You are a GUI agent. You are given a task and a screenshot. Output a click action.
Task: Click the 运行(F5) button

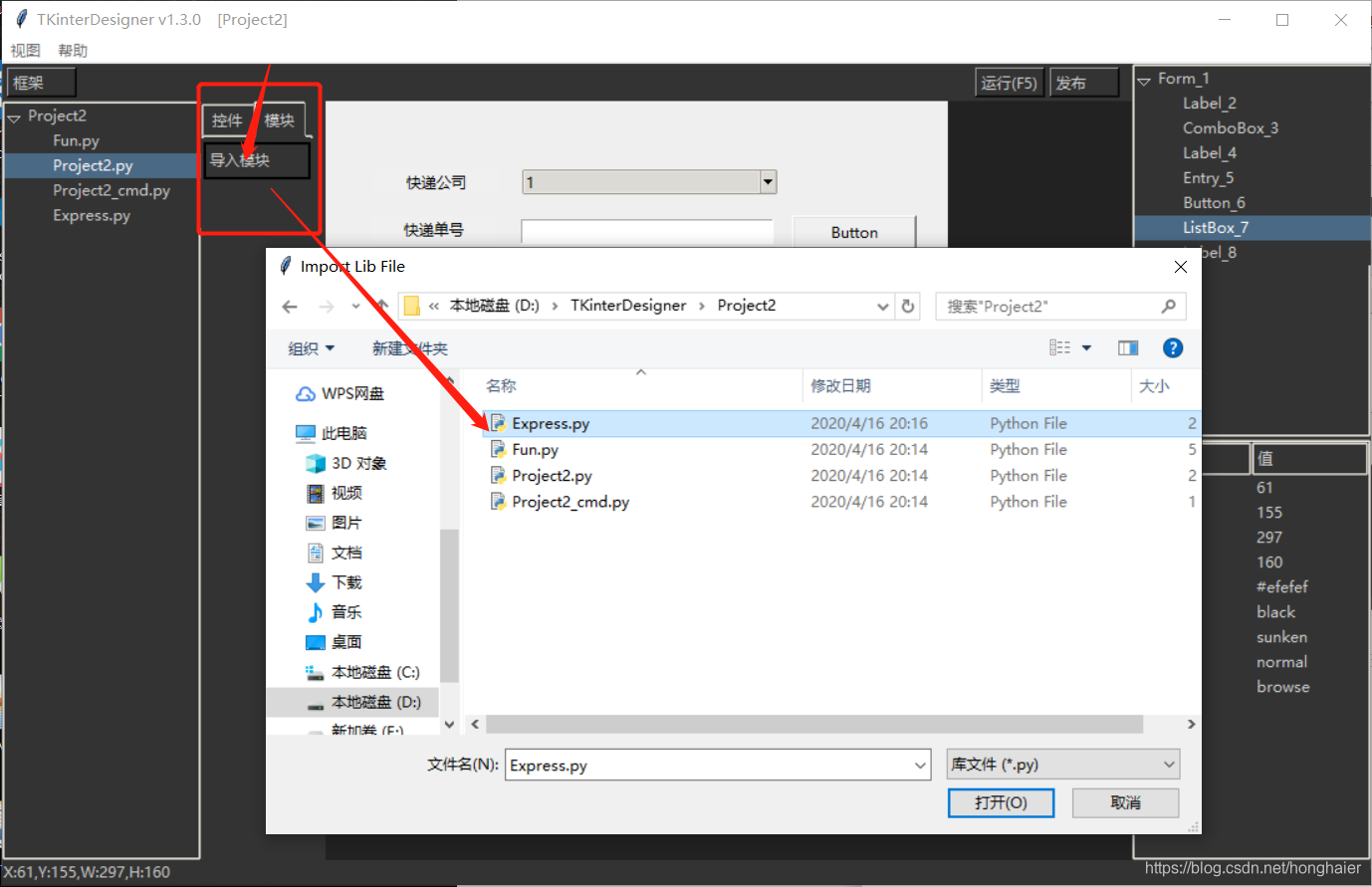(1009, 83)
